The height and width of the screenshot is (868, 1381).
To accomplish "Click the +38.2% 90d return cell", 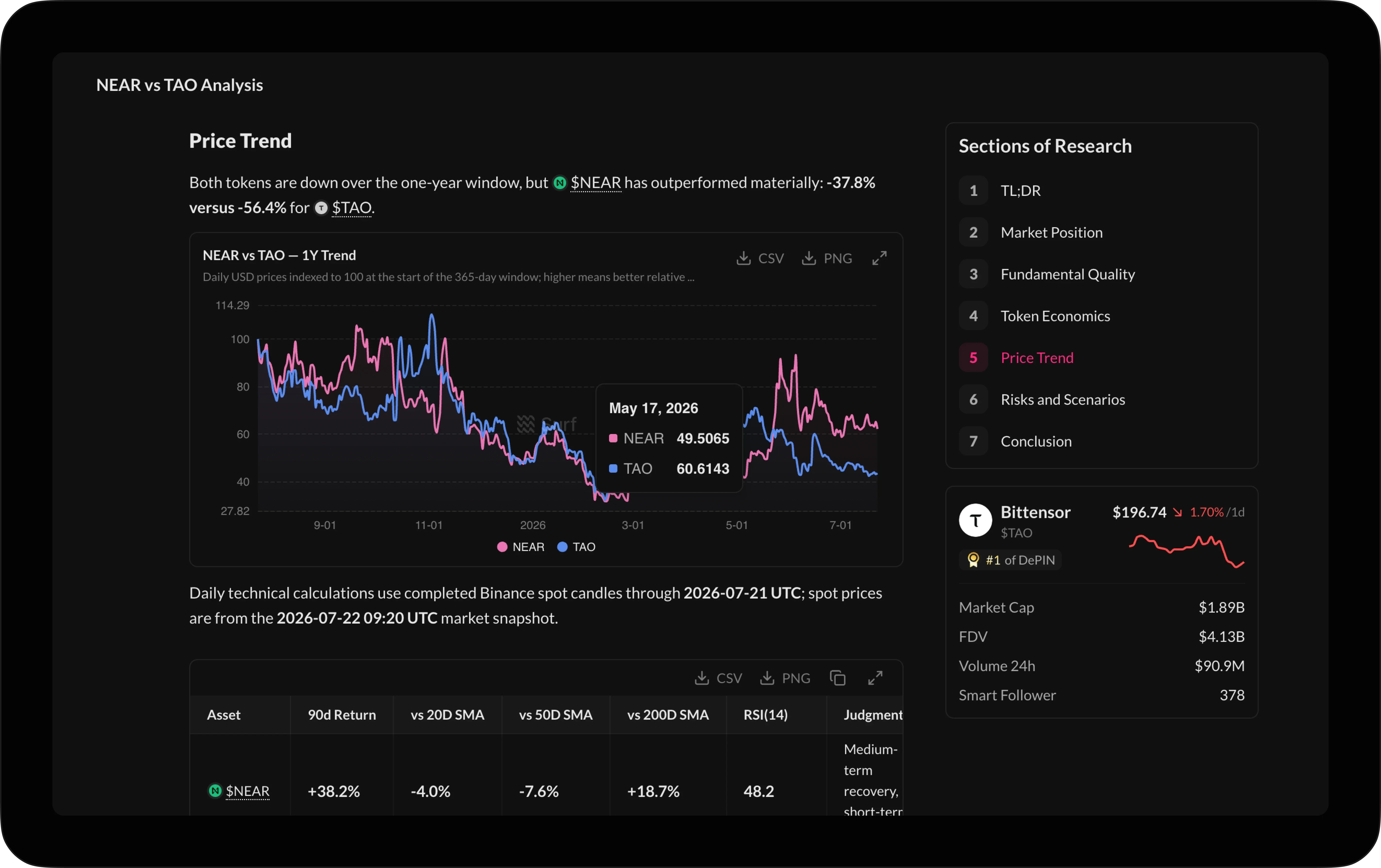I will pyautogui.click(x=334, y=791).
